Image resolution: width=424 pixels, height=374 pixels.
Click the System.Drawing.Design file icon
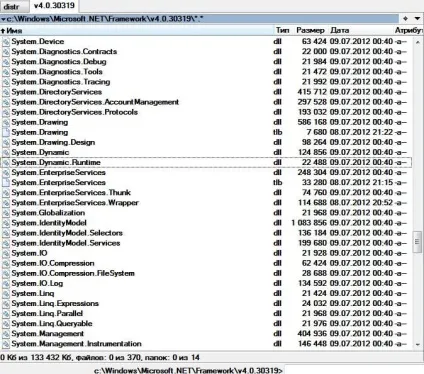(6, 142)
